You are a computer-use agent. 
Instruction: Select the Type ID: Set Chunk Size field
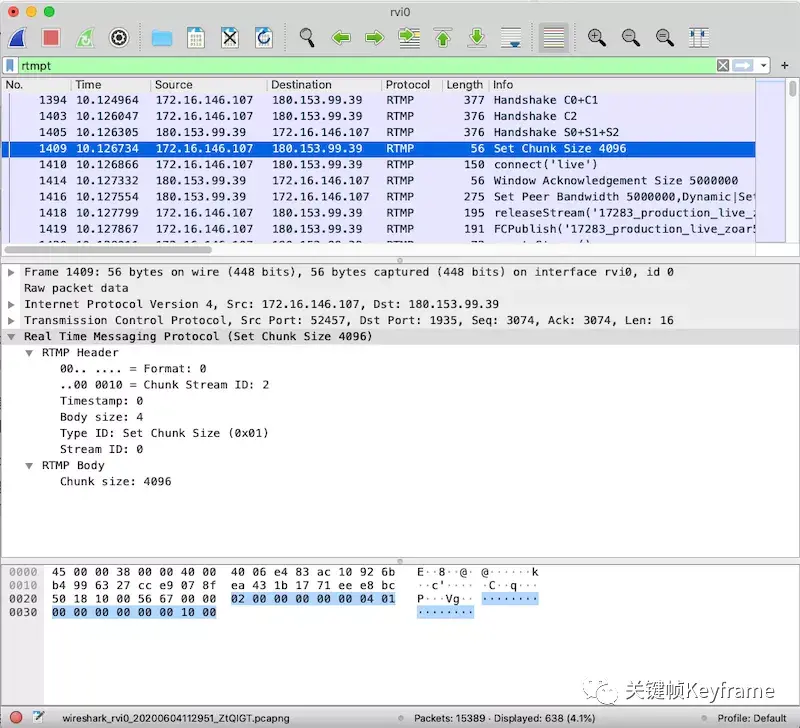(x=164, y=434)
